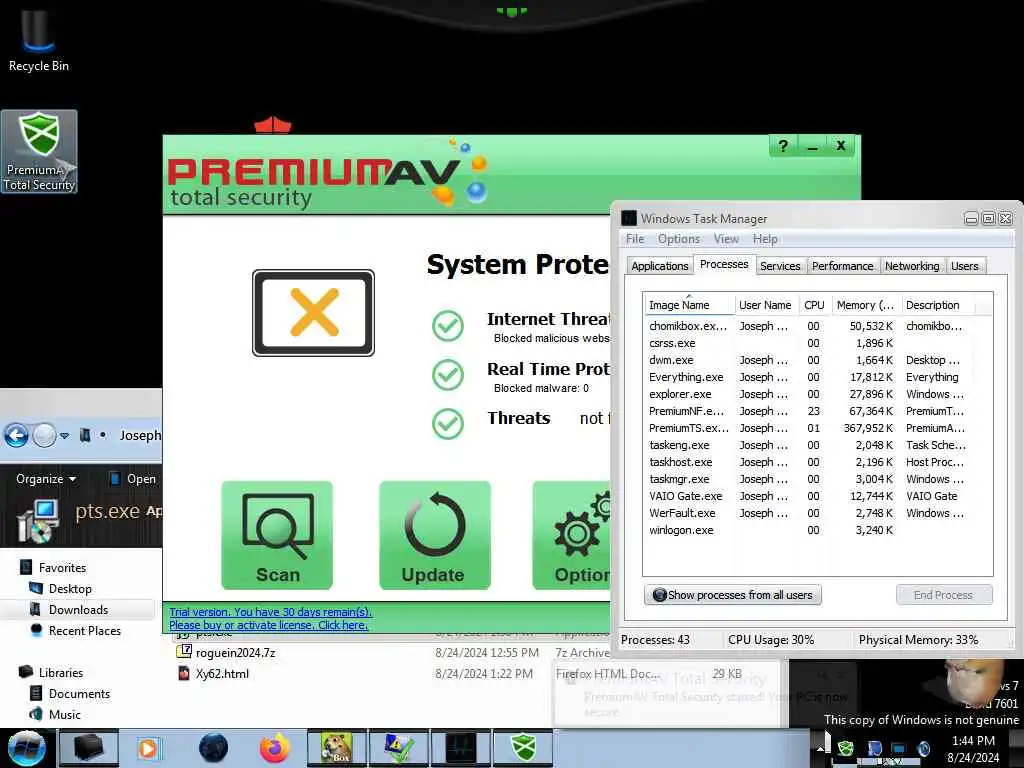Click the trial version license link
The width and height of the screenshot is (1024, 768).
click(270, 612)
